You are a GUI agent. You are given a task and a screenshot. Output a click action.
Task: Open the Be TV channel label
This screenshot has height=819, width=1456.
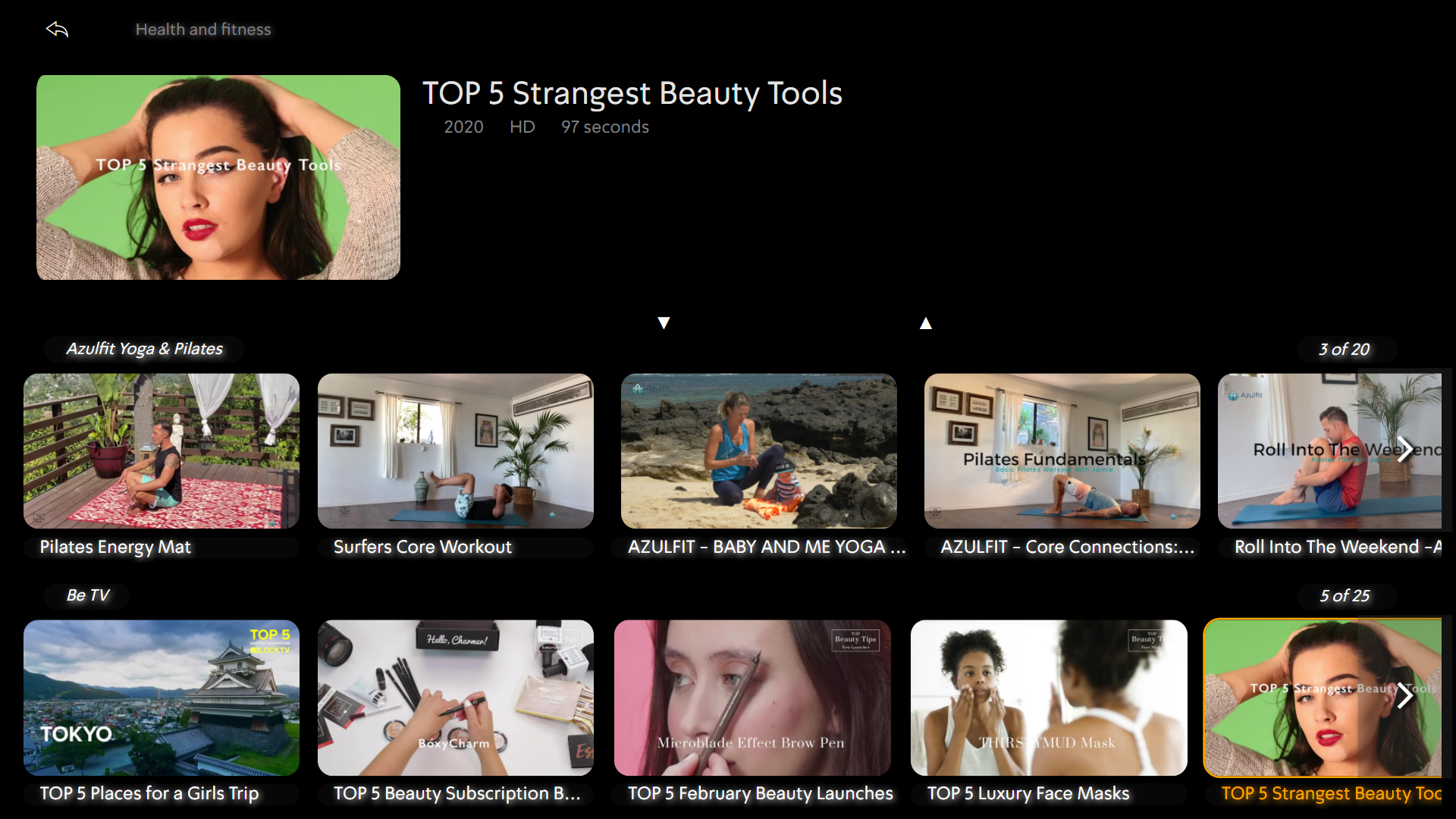pos(88,595)
